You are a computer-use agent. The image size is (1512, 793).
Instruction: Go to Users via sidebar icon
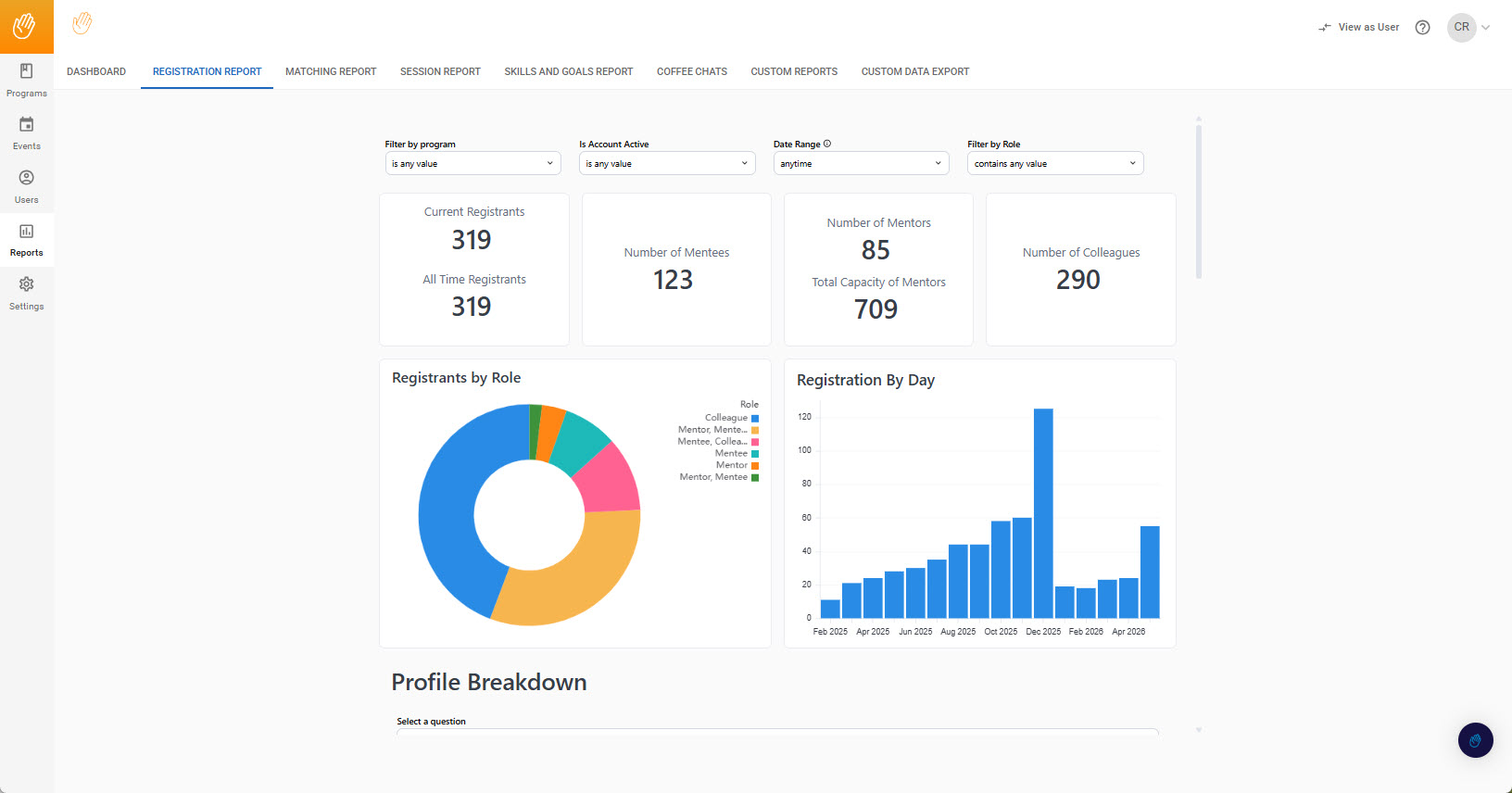pyautogui.click(x=27, y=178)
